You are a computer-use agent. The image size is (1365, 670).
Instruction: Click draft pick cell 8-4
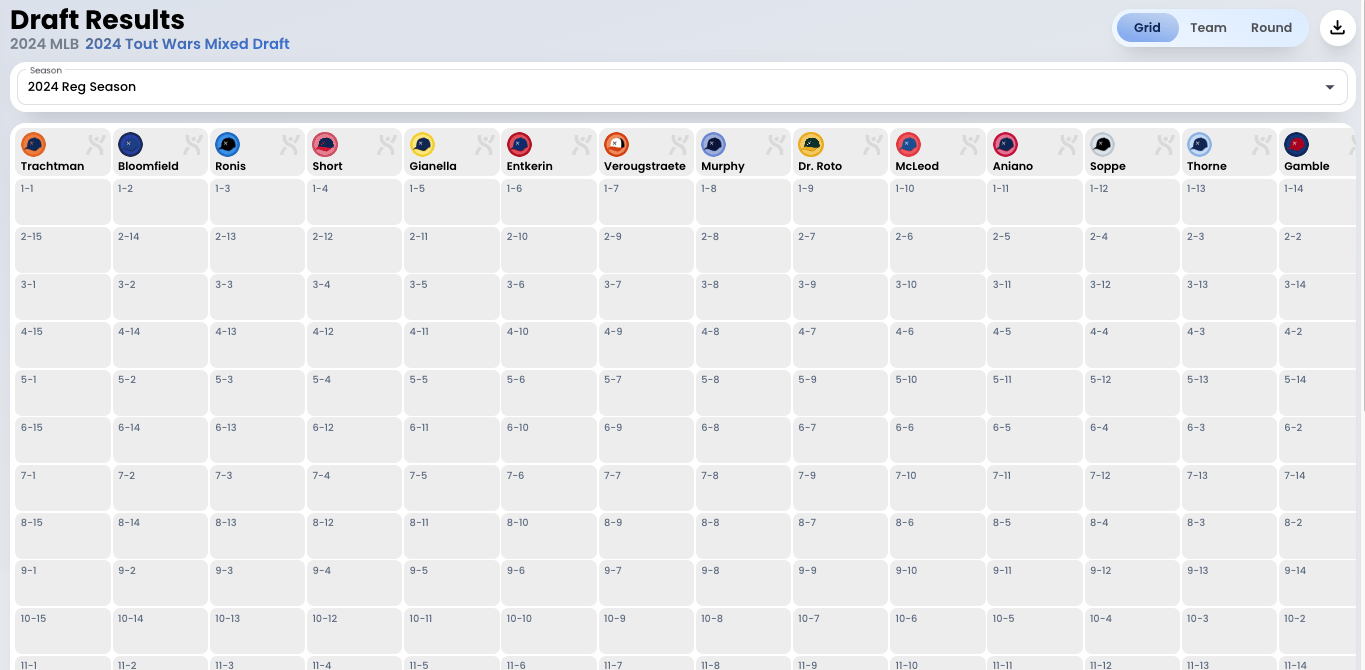tap(1131, 535)
